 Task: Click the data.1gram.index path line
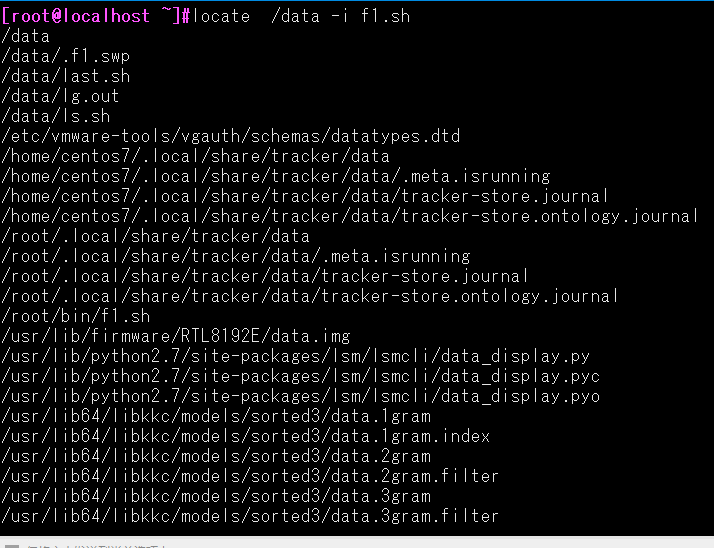[245, 437]
